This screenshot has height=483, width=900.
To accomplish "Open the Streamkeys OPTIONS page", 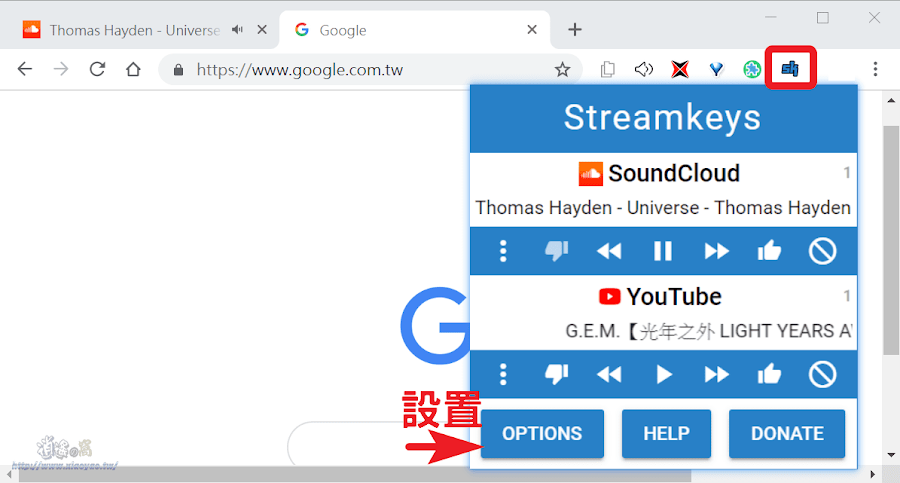I will click(x=542, y=434).
